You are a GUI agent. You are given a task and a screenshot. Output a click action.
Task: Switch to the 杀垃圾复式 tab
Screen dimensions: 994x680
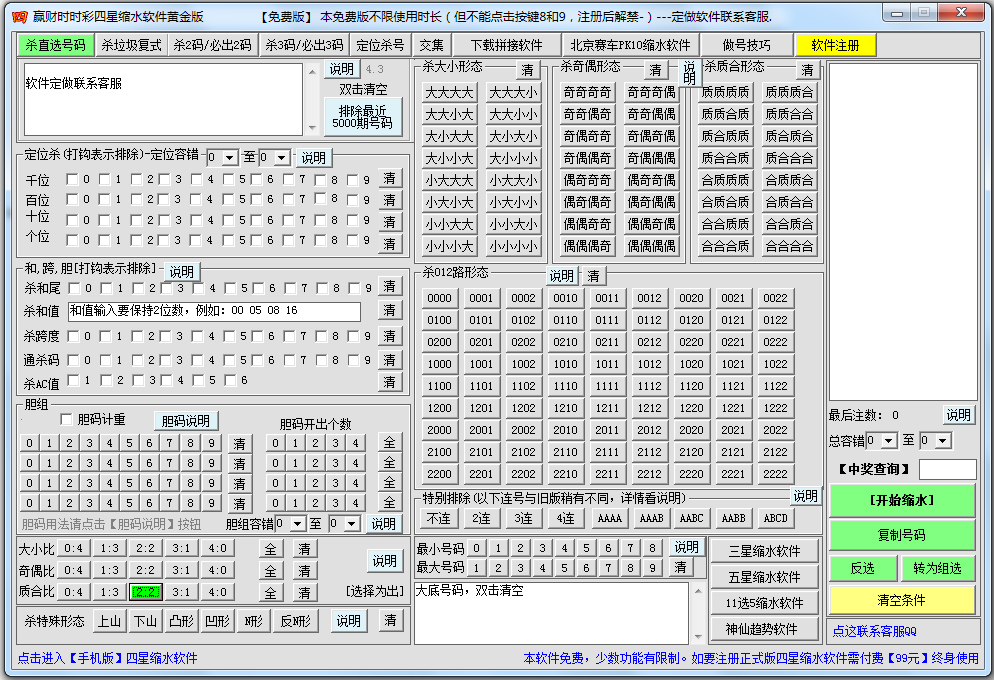click(x=131, y=45)
